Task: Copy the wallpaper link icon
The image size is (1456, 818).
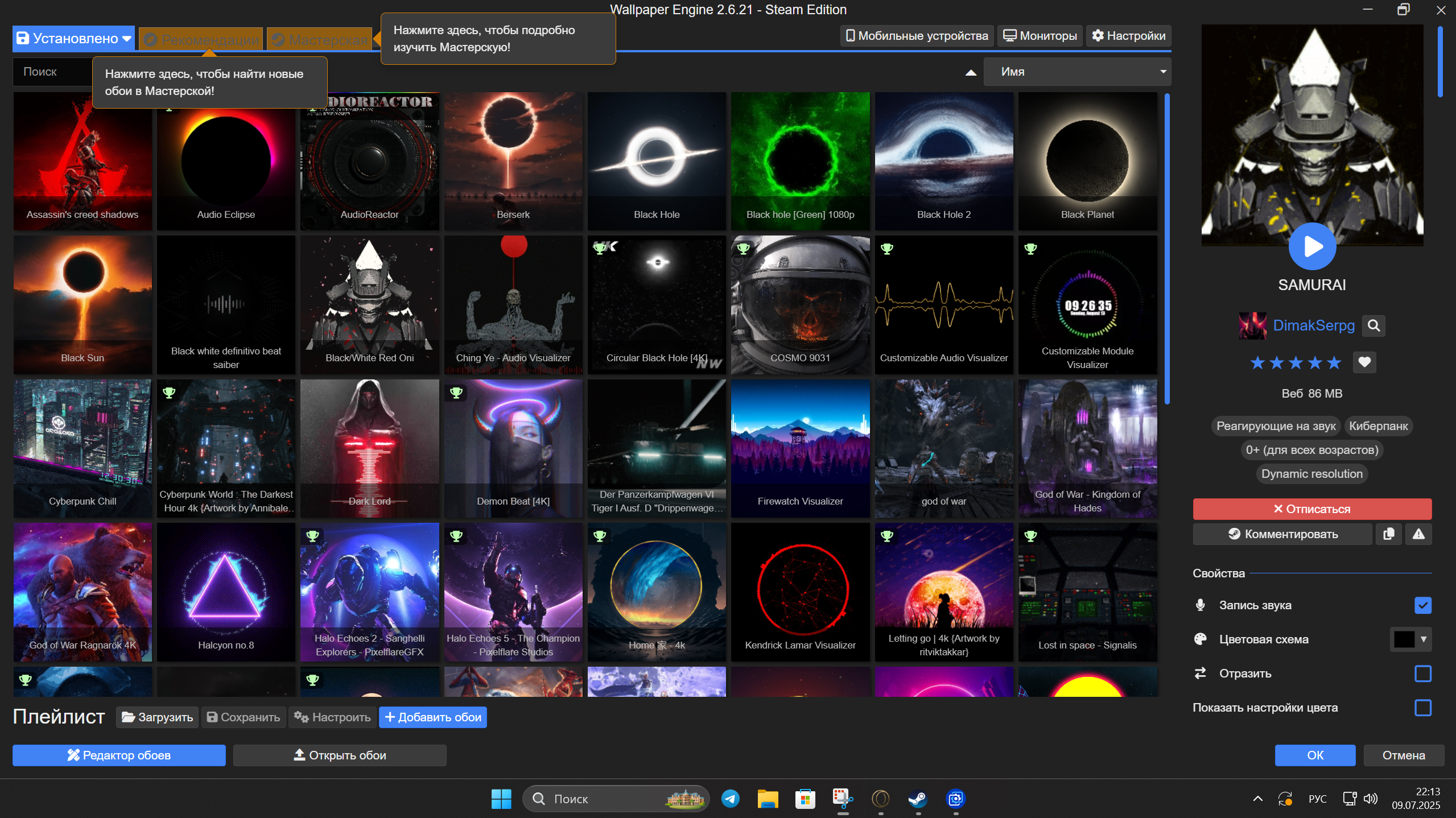Action: click(x=1389, y=534)
